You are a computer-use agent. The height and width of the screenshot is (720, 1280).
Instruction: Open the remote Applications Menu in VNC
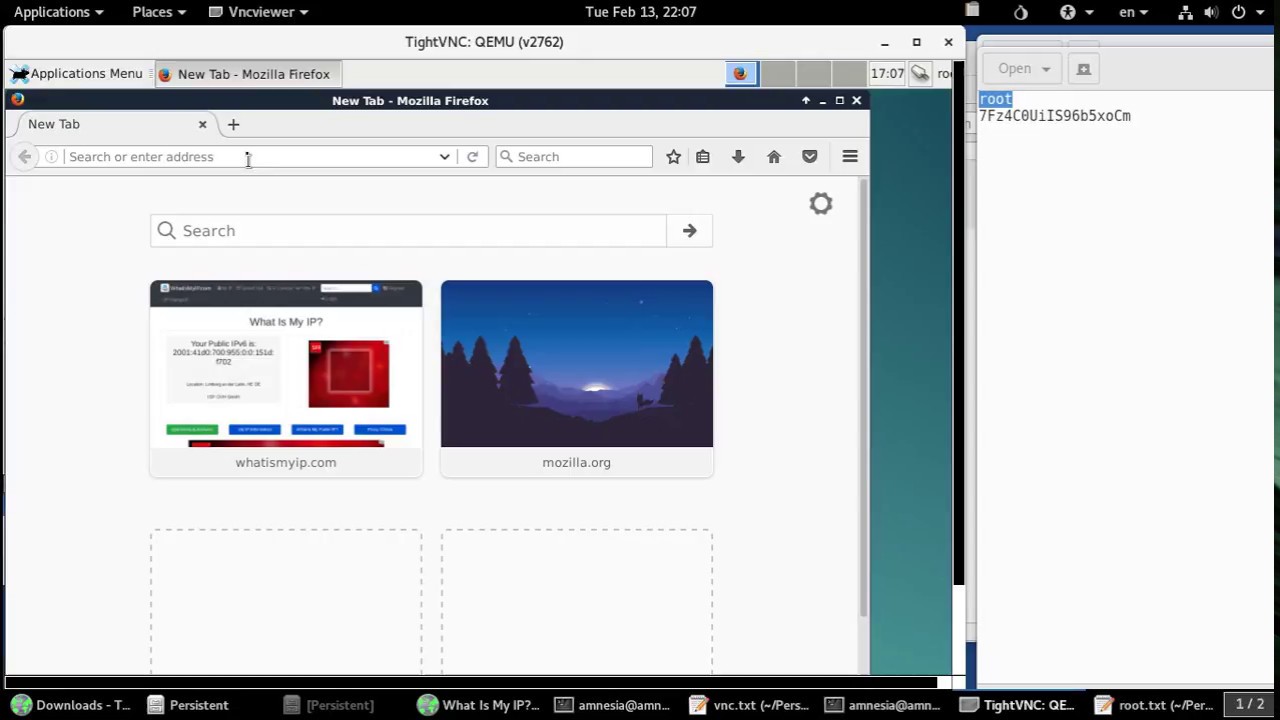point(77,74)
